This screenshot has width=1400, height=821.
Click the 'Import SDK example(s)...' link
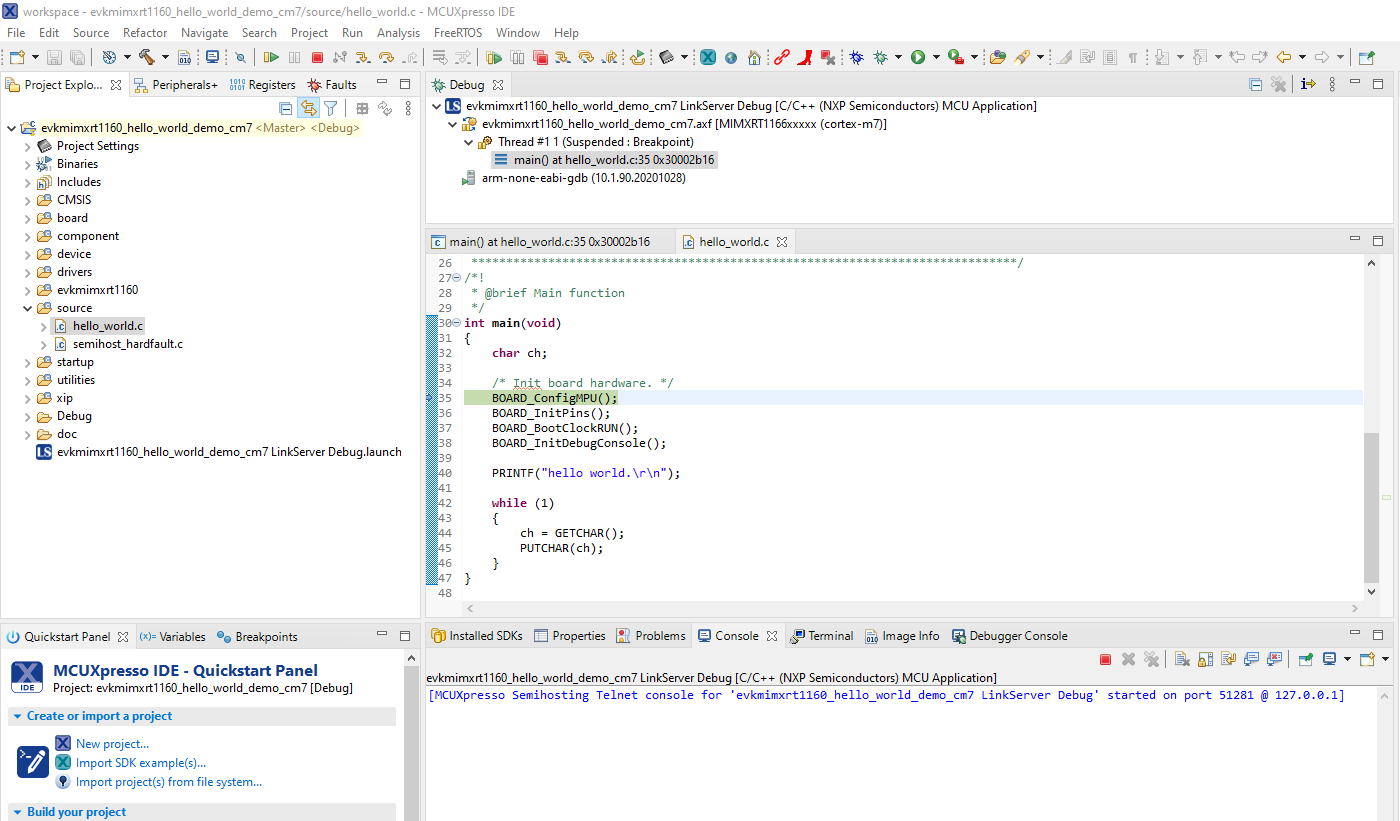(141, 763)
